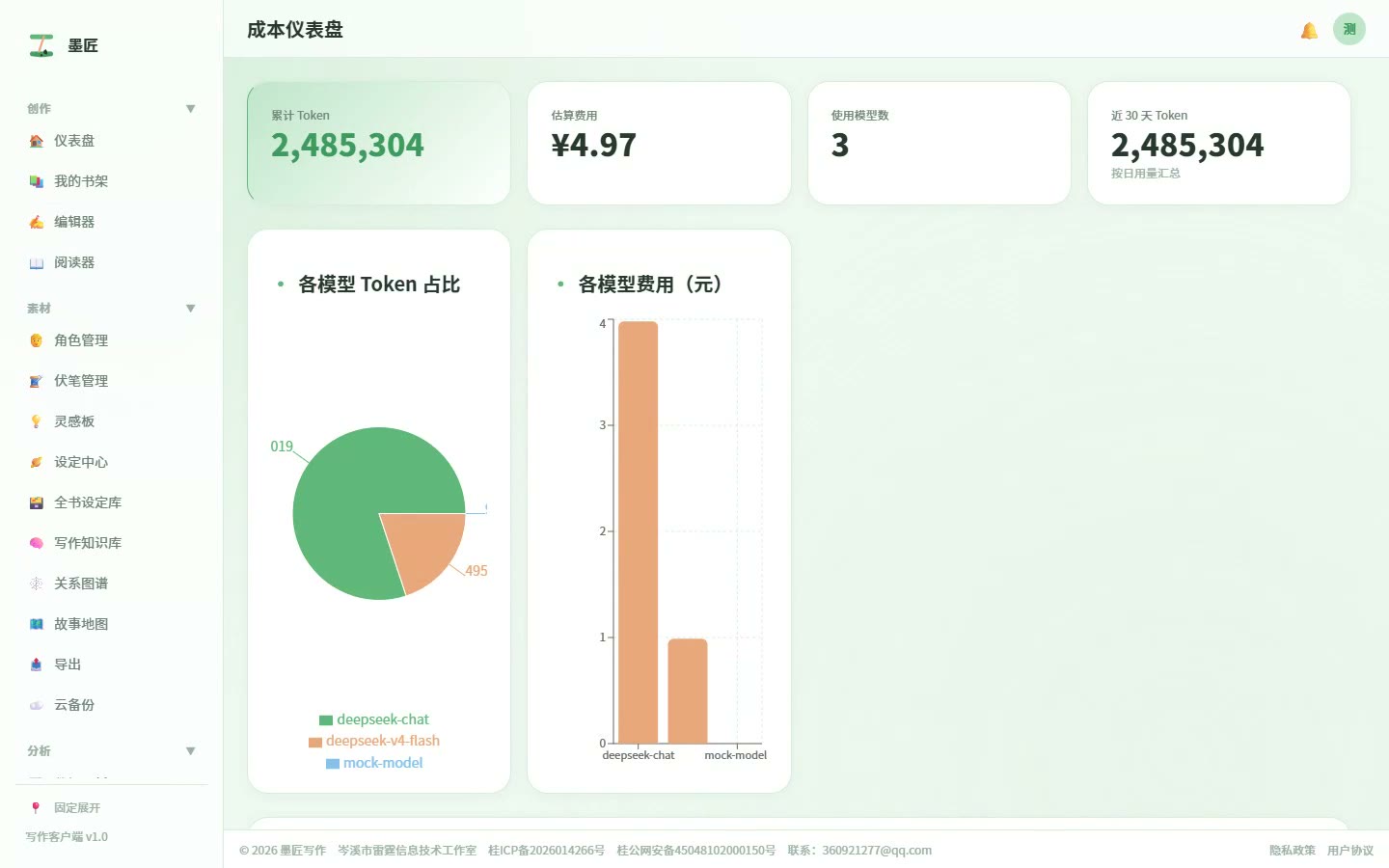Collapse the 素材 section arrow

point(190,309)
